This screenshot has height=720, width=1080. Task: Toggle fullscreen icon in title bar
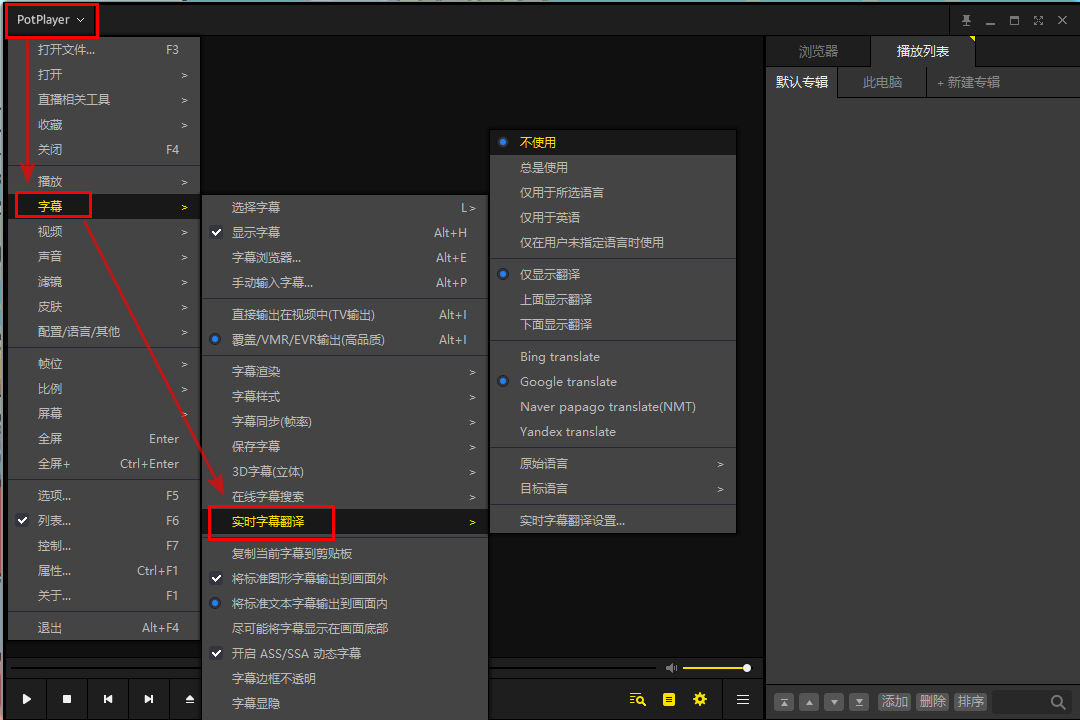pos(1038,21)
